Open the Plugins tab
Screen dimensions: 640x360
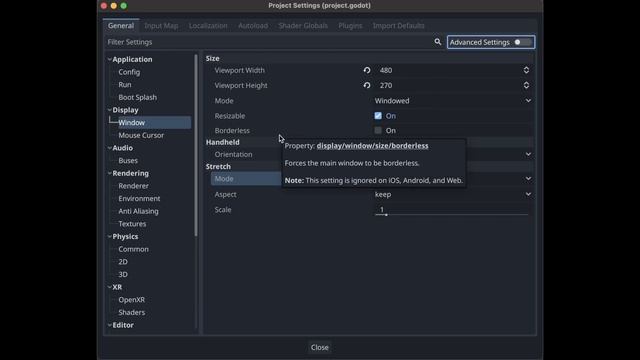(x=350, y=26)
